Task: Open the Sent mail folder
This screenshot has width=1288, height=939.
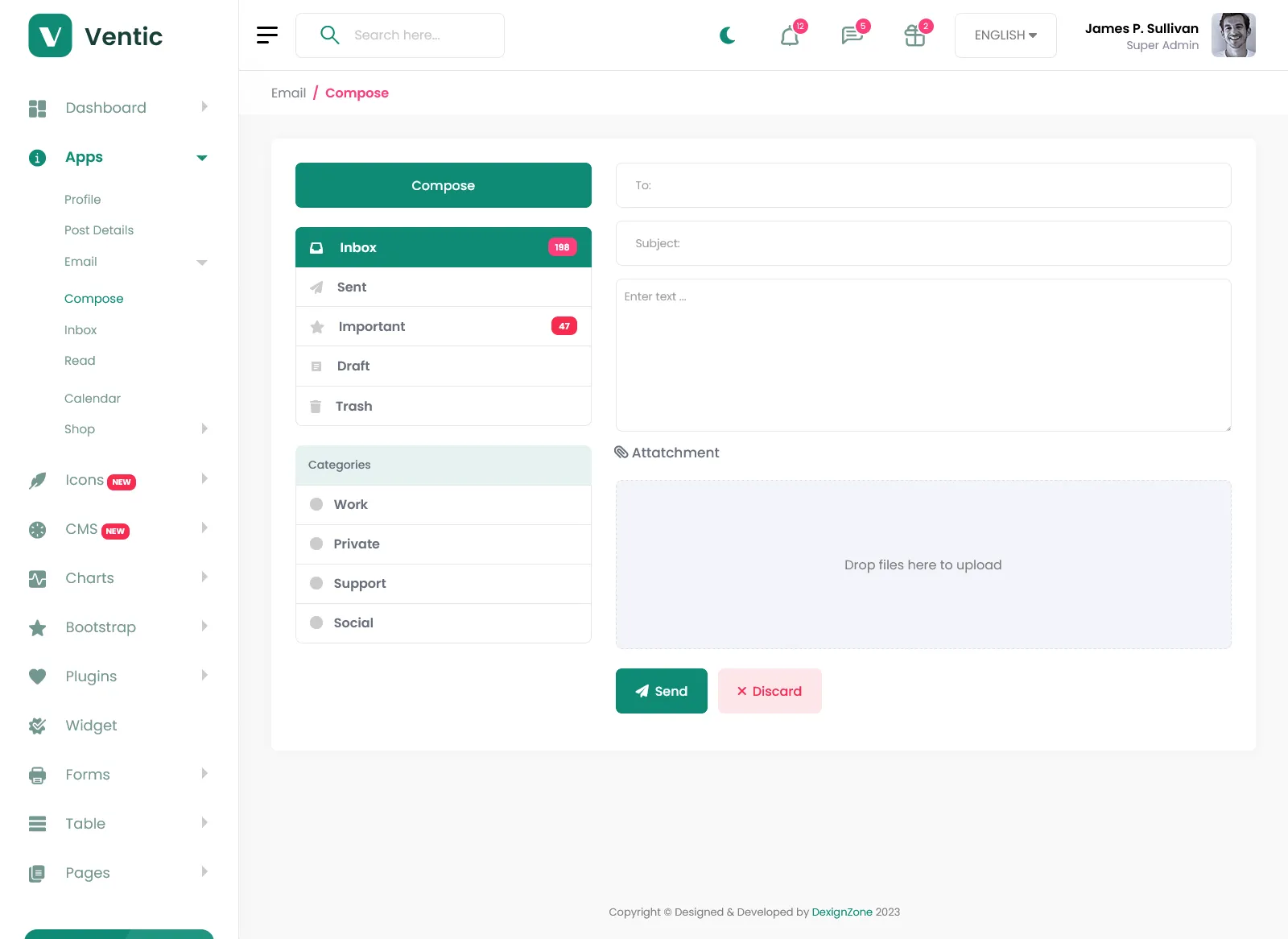Action: coord(444,287)
